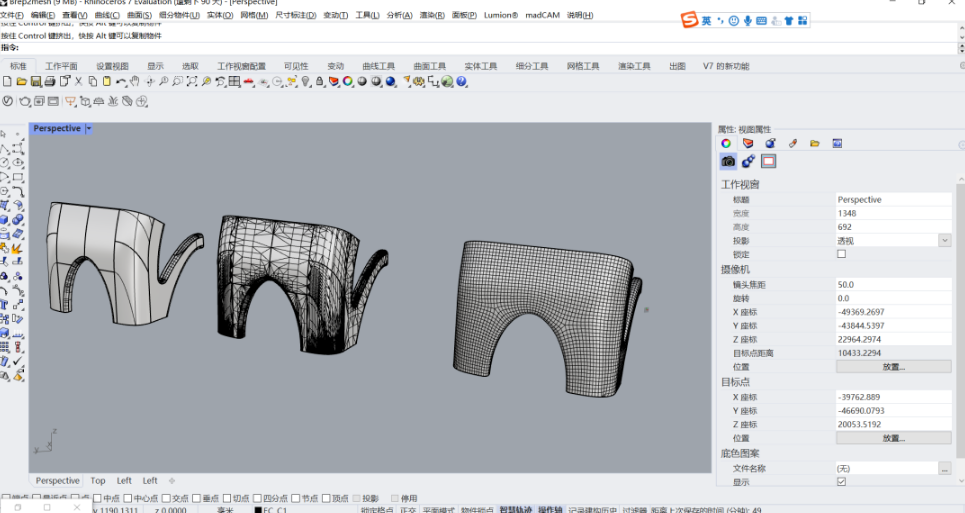Viewport: 965px width, 513px height.
Task: Click the V-Ray logo toolbar icon
Action: [x=7, y=101]
